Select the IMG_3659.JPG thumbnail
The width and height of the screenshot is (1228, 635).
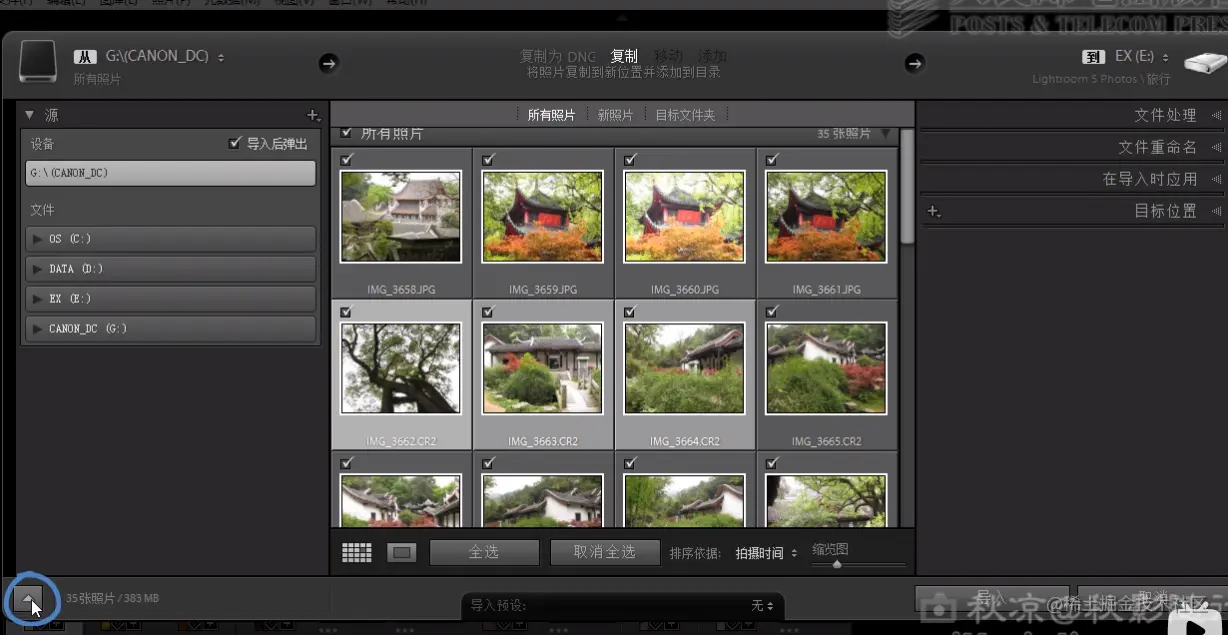click(542, 216)
